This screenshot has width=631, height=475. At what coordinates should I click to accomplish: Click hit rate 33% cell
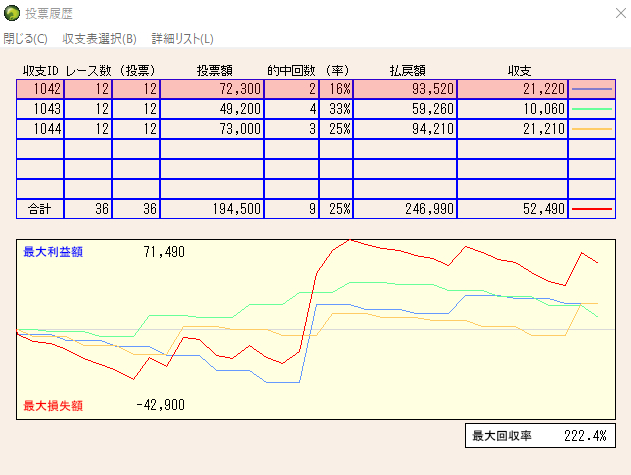336,109
